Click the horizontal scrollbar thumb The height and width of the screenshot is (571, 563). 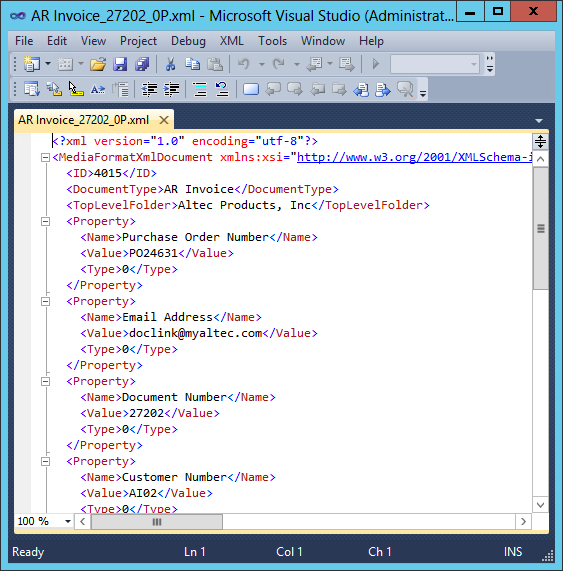[157, 522]
